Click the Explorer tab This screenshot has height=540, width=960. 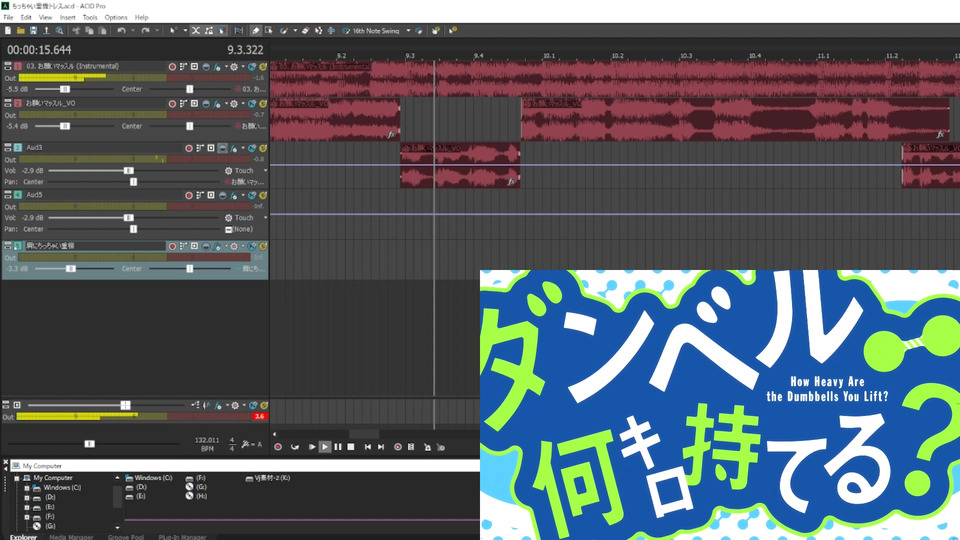click(23, 537)
